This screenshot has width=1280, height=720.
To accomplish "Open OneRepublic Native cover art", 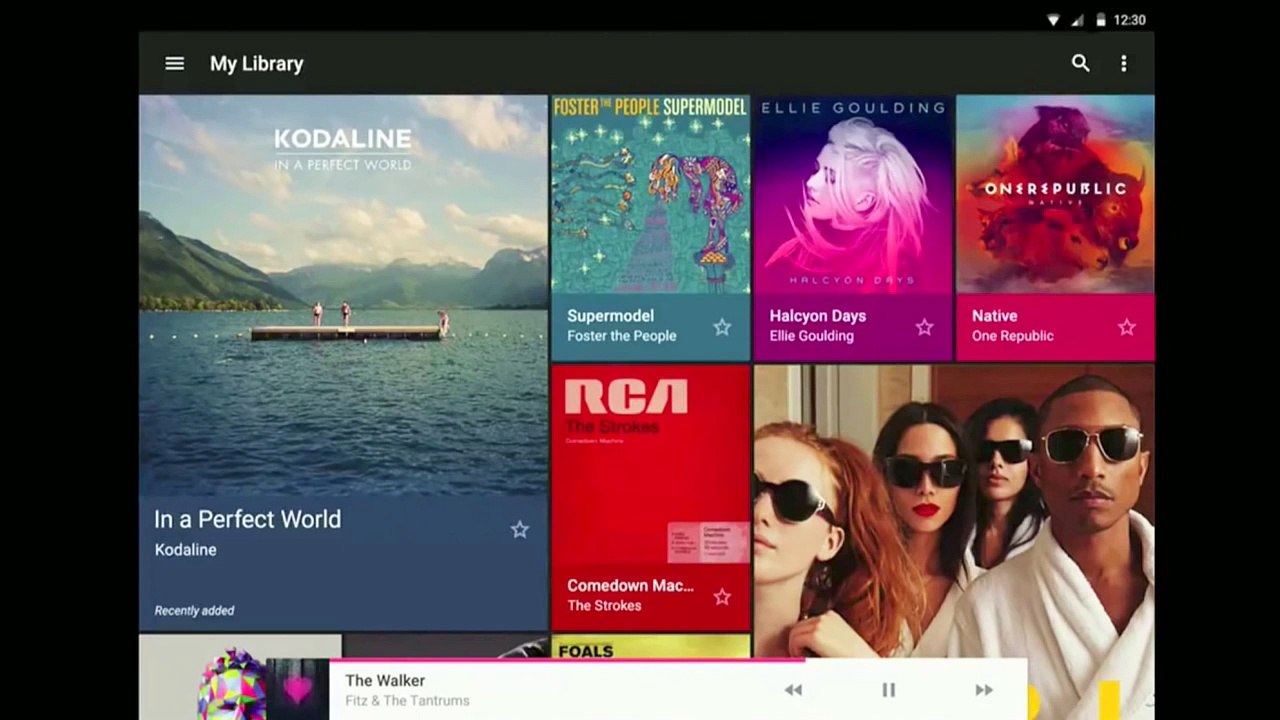I will pyautogui.click(x=1055, y=194).
